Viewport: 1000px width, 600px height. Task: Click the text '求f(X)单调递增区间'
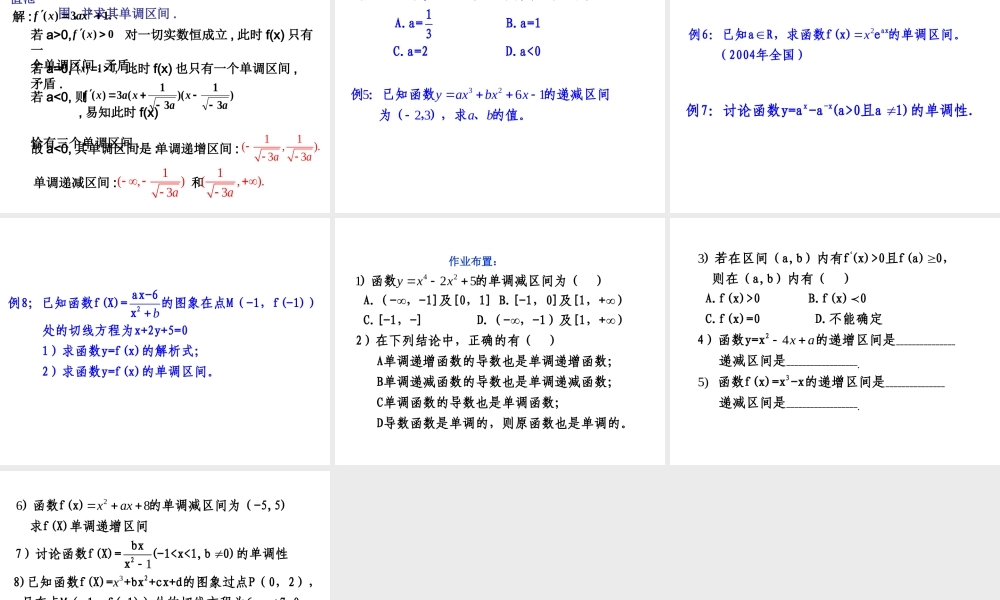[89, 526]
